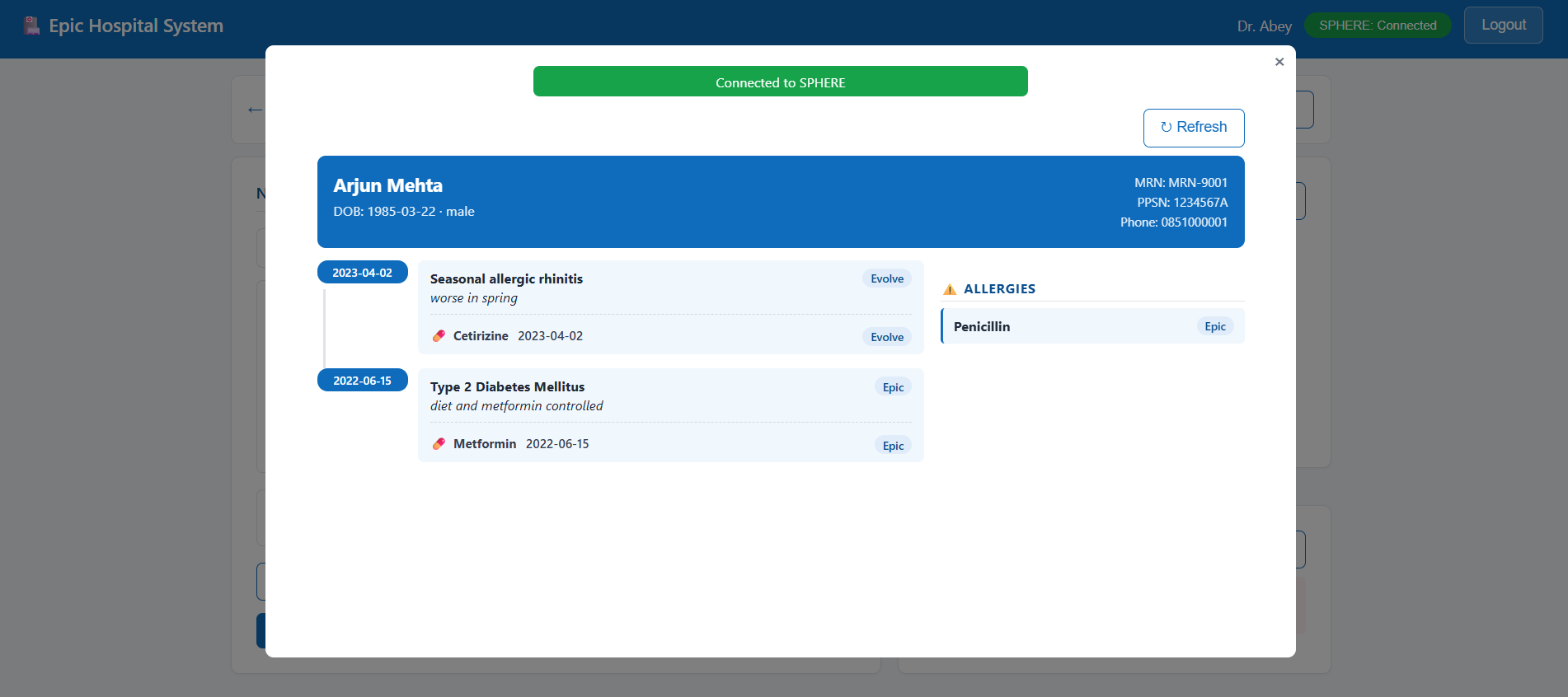Click the Evolve badge in the Cetirizine row
Screen dimensions: 1568x697
[x=887, y=337]
